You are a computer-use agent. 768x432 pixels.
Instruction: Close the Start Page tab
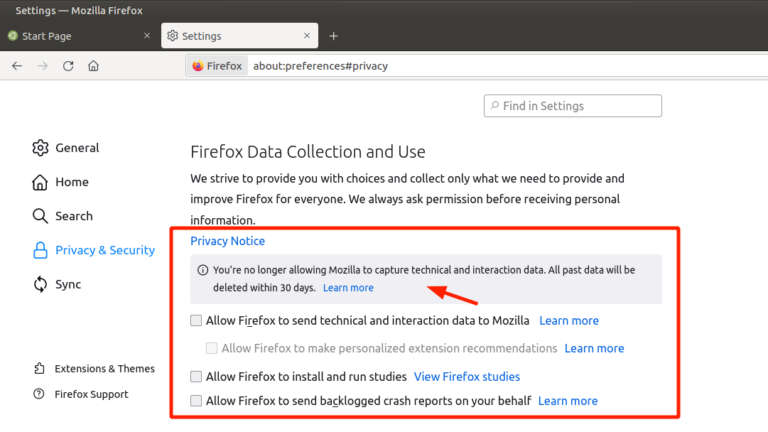click(x=147, y=36)
